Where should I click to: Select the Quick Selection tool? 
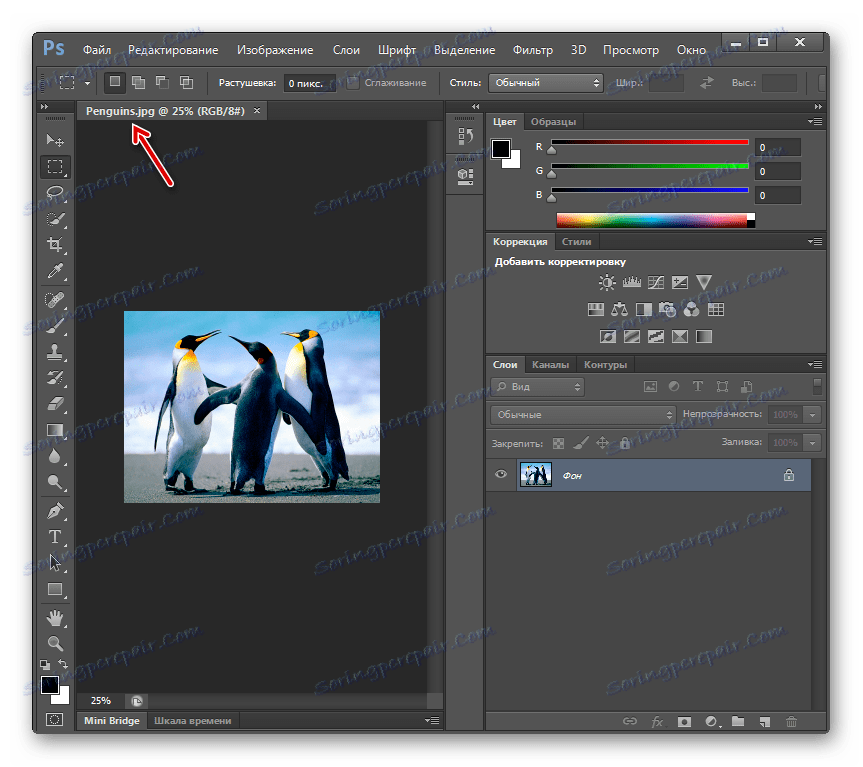tap(54, 218)
